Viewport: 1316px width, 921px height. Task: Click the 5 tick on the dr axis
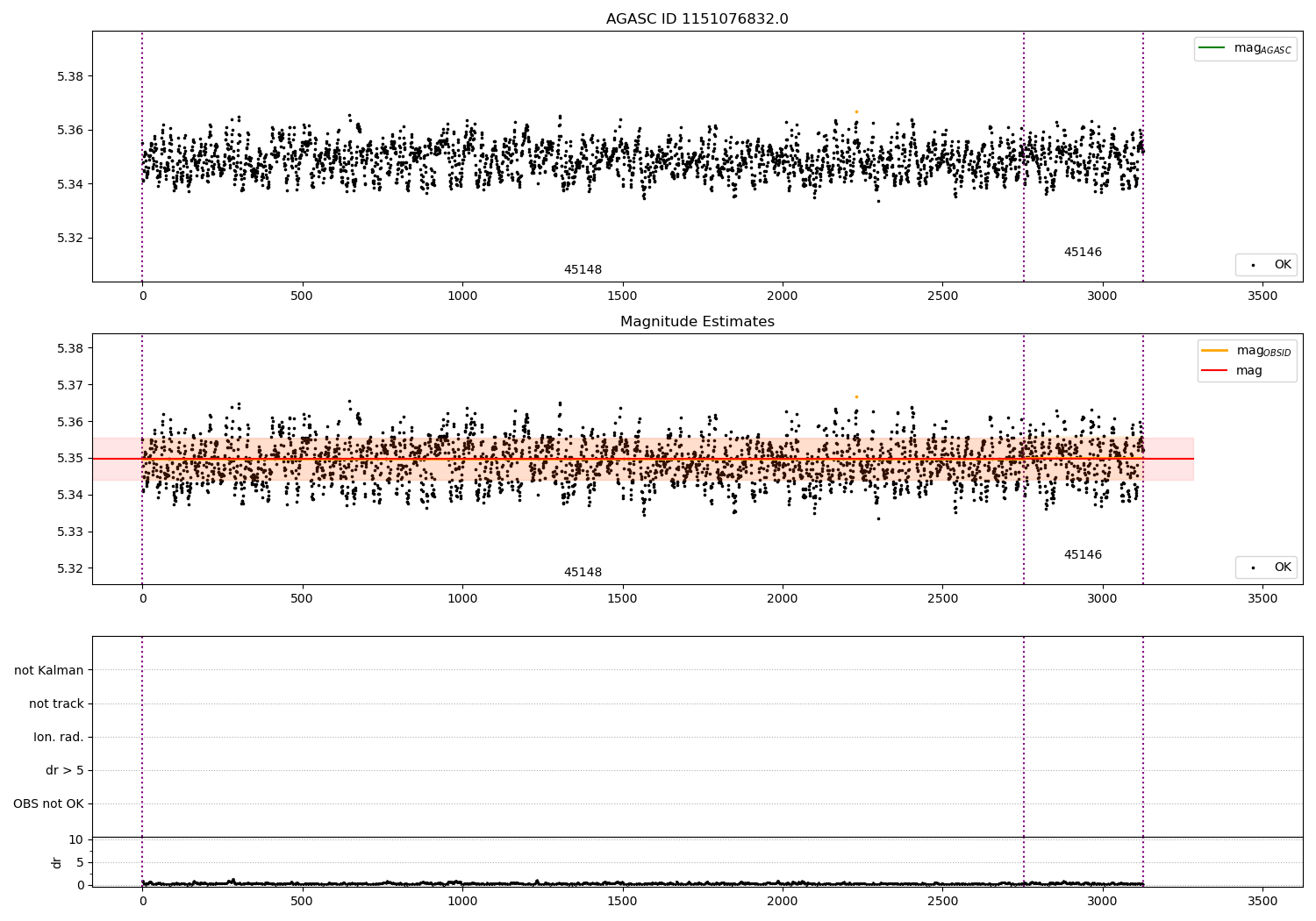pos(81,863)
